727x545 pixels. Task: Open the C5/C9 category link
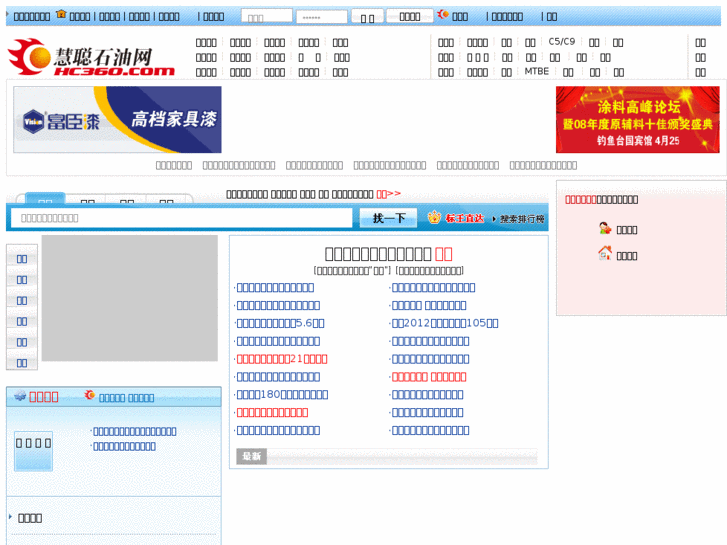point(561,42)
